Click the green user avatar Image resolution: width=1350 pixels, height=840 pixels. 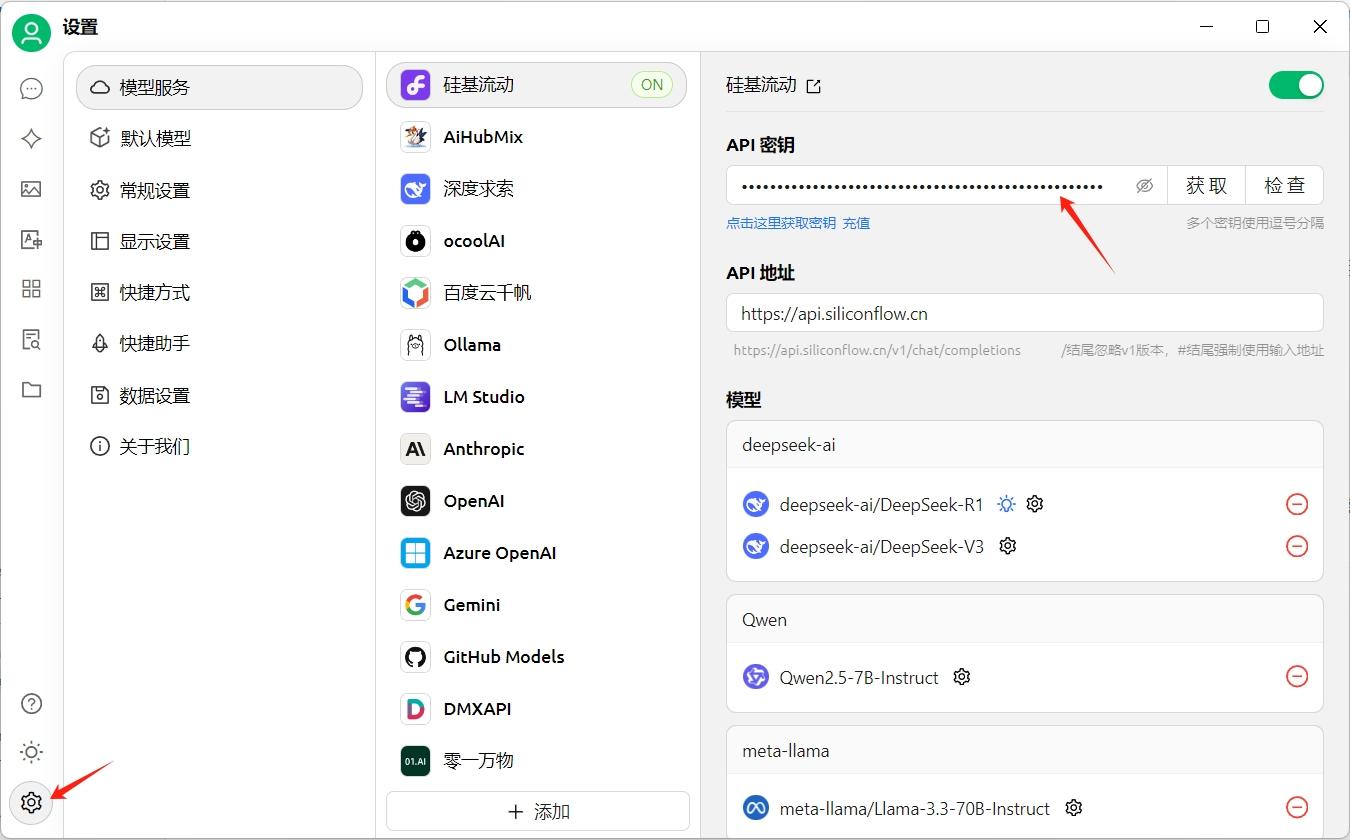coord(31,33)
